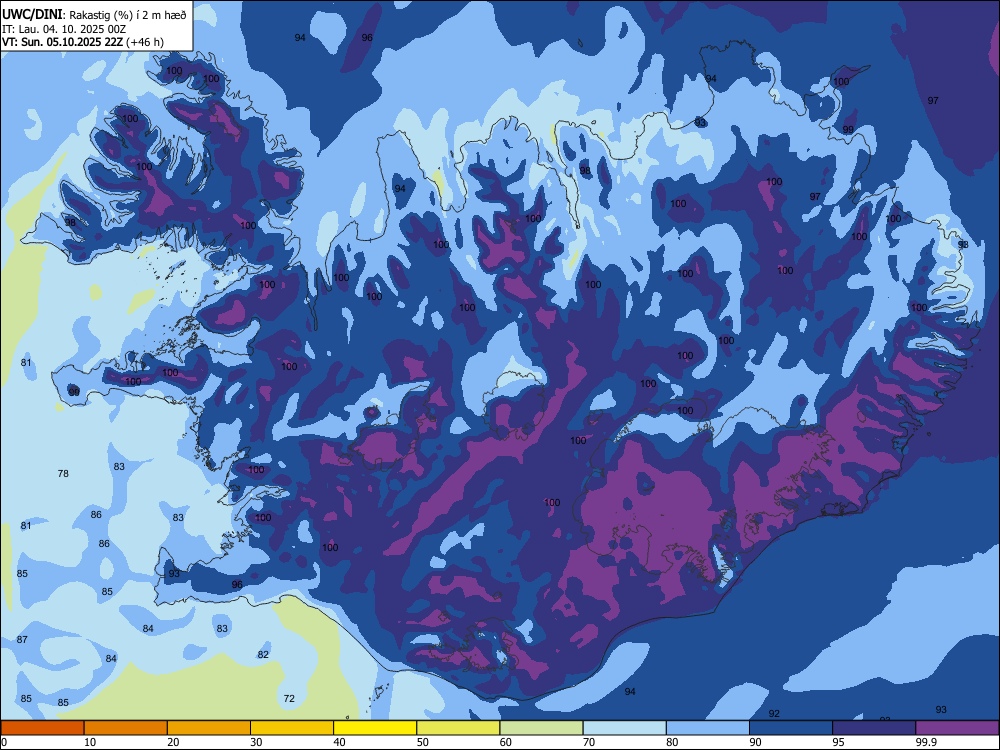The height and width of the screenshot is (750, 1000).
Task: Select the purple 99.9+ legend swatch
Action: click(957, 728)
